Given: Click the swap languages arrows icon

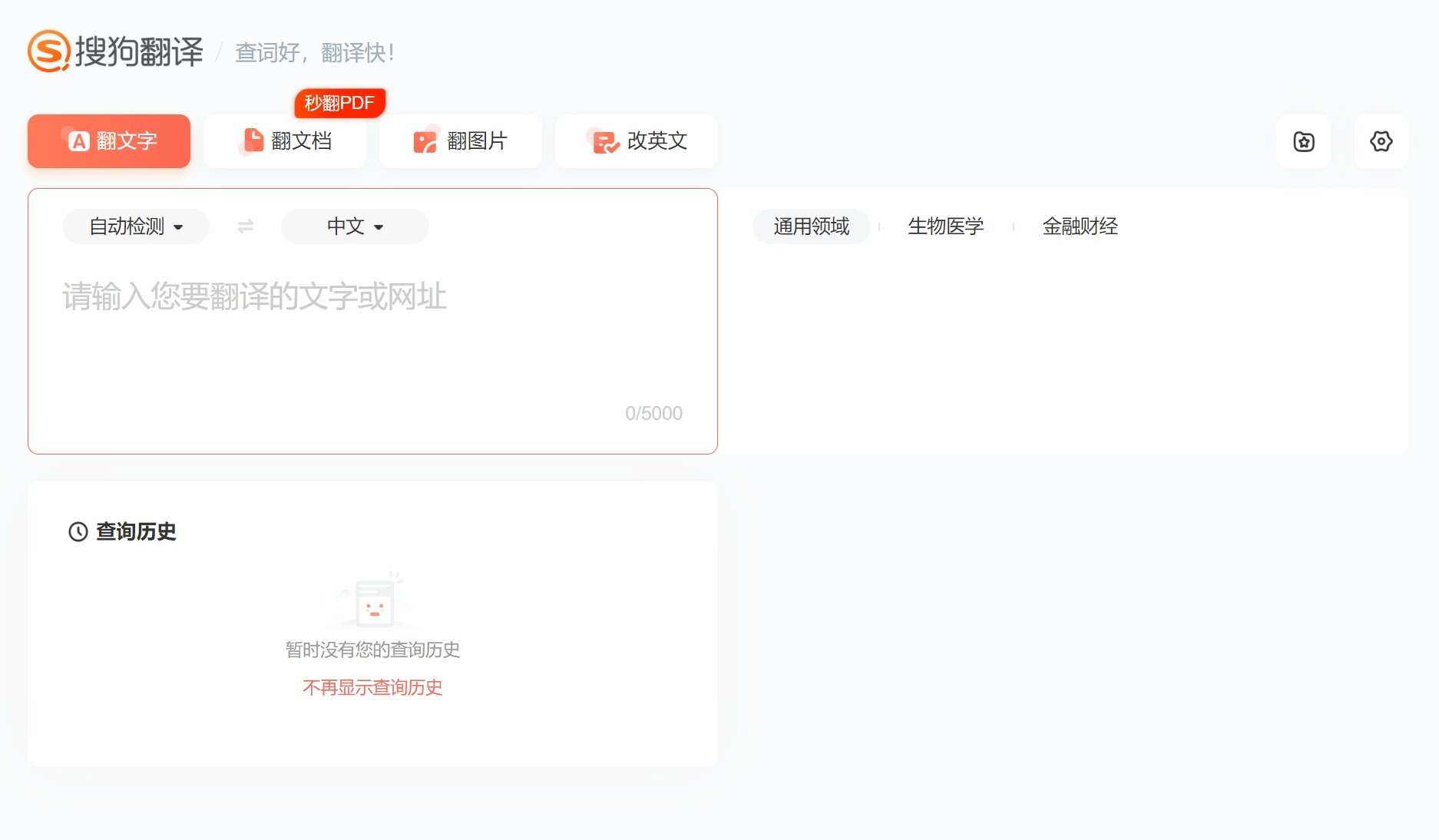Looking at the screenshot, I should click(246, 226).
